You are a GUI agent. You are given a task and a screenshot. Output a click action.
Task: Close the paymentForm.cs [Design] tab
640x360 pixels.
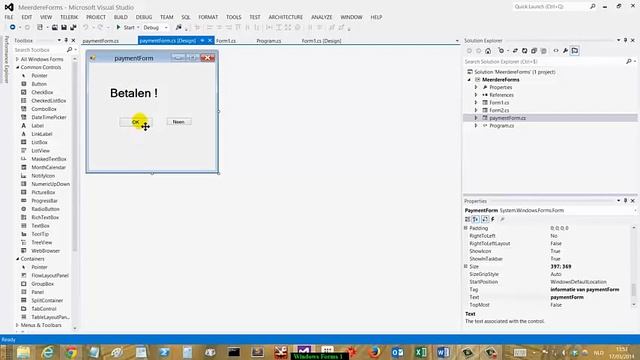[210, 41]
